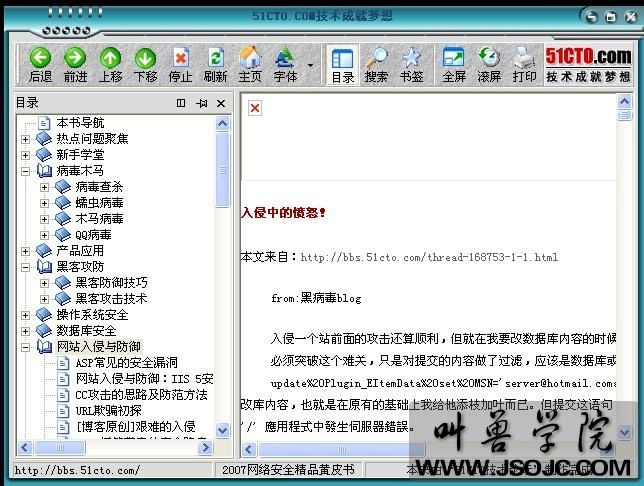Click the tree scrollbar up arrow

click(x=222, y=124)
